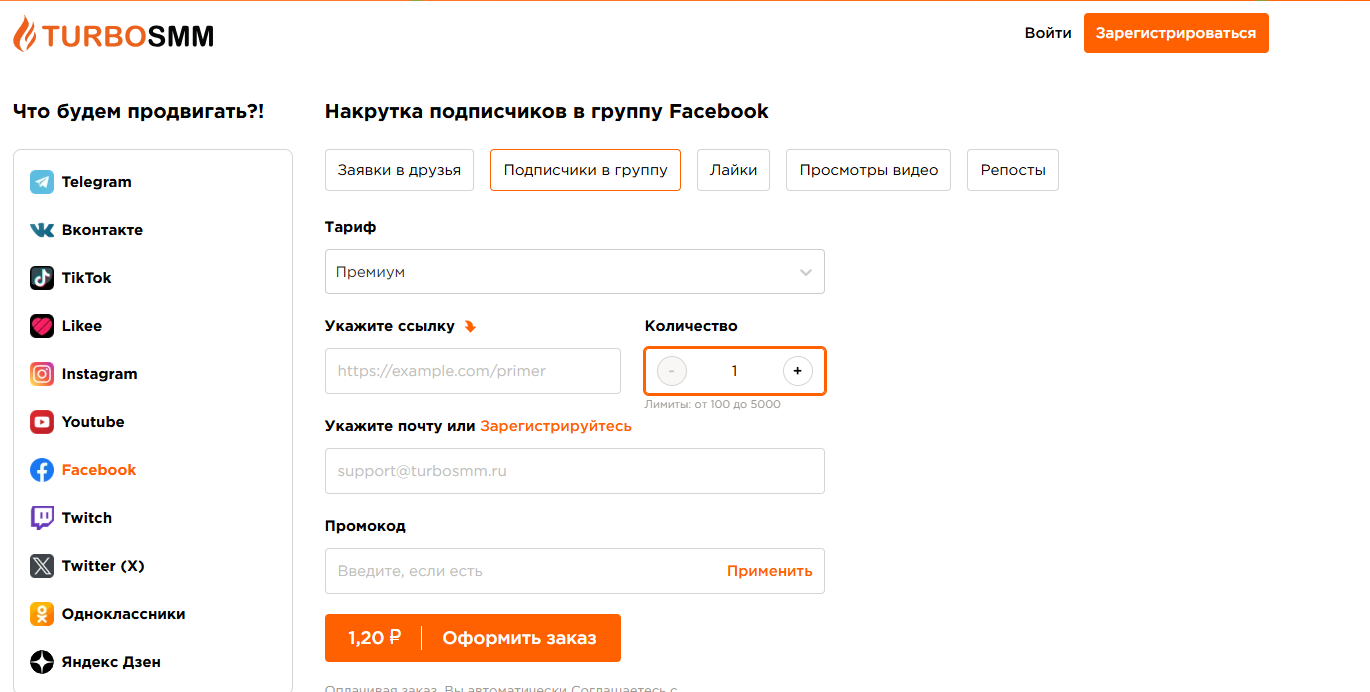This screenshot has height=692, width=1370.
Task: Open the Тариф Премиум dropdown
Action: (x=575, y=272)
